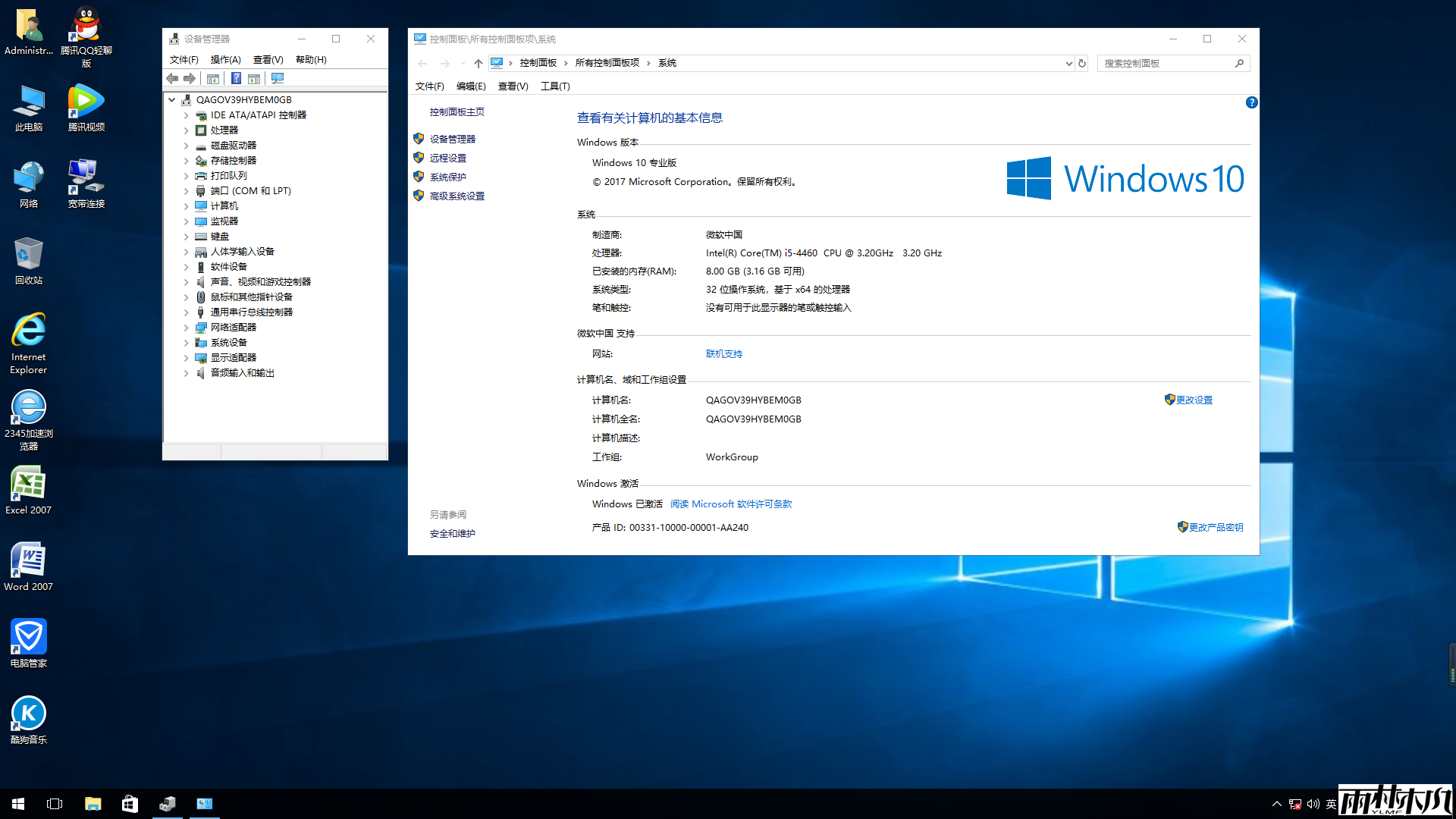
Task: Open the Kugou Music desktop icon
Action: 29,720
